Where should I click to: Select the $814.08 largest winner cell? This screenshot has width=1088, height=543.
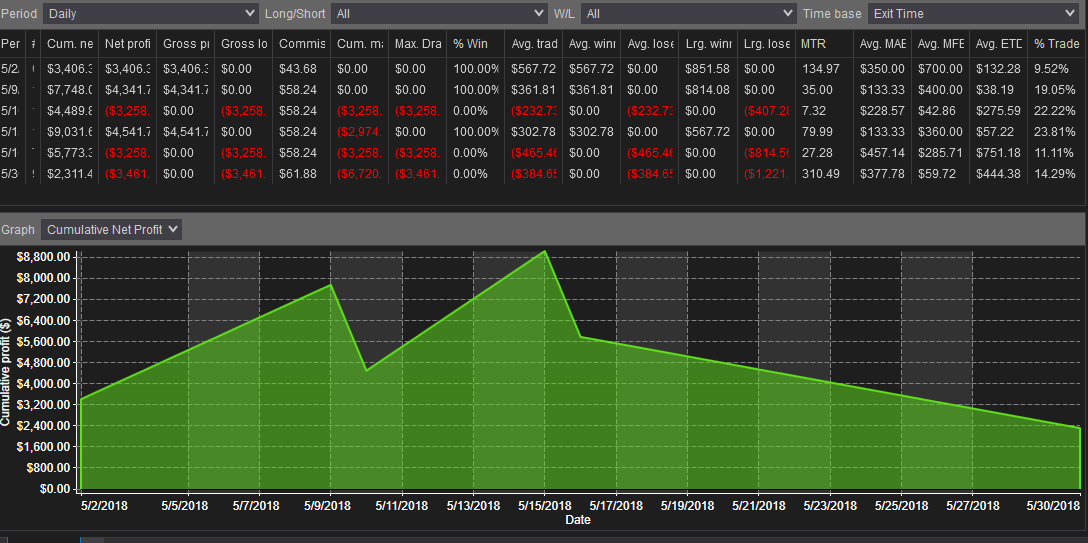coord(708,90)
